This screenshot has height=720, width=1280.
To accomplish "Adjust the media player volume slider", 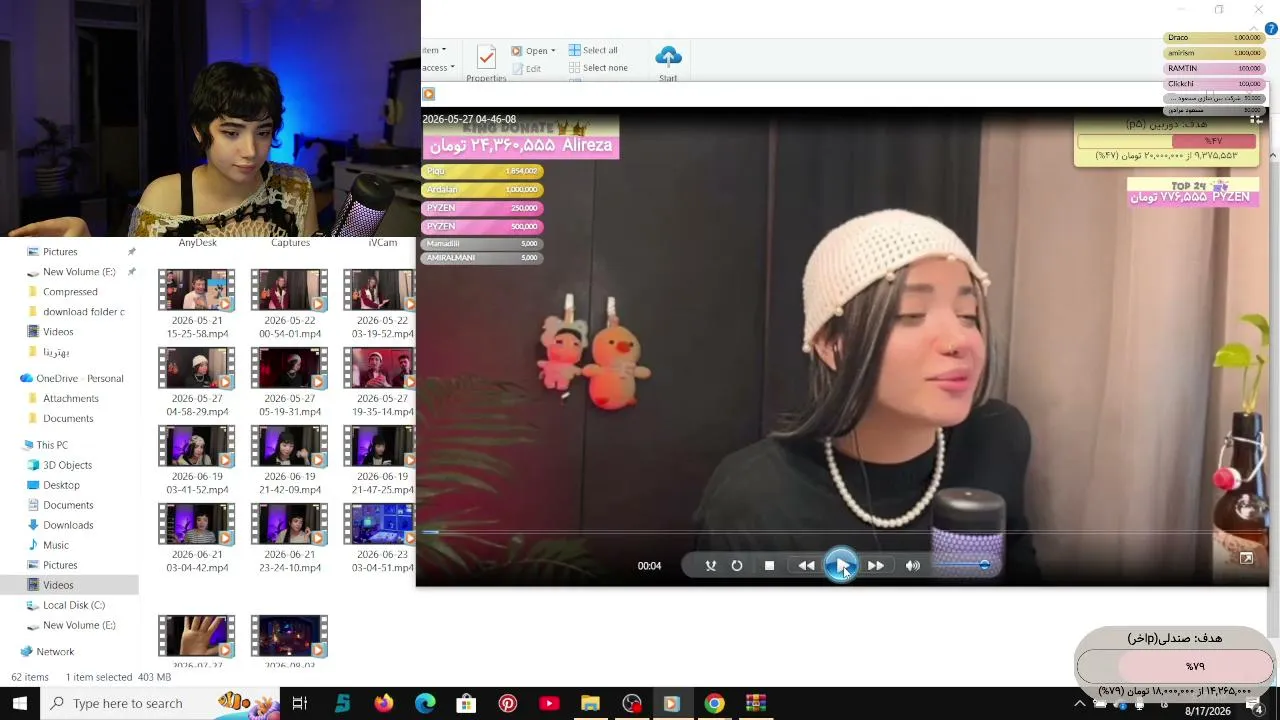I will (960, 566).
